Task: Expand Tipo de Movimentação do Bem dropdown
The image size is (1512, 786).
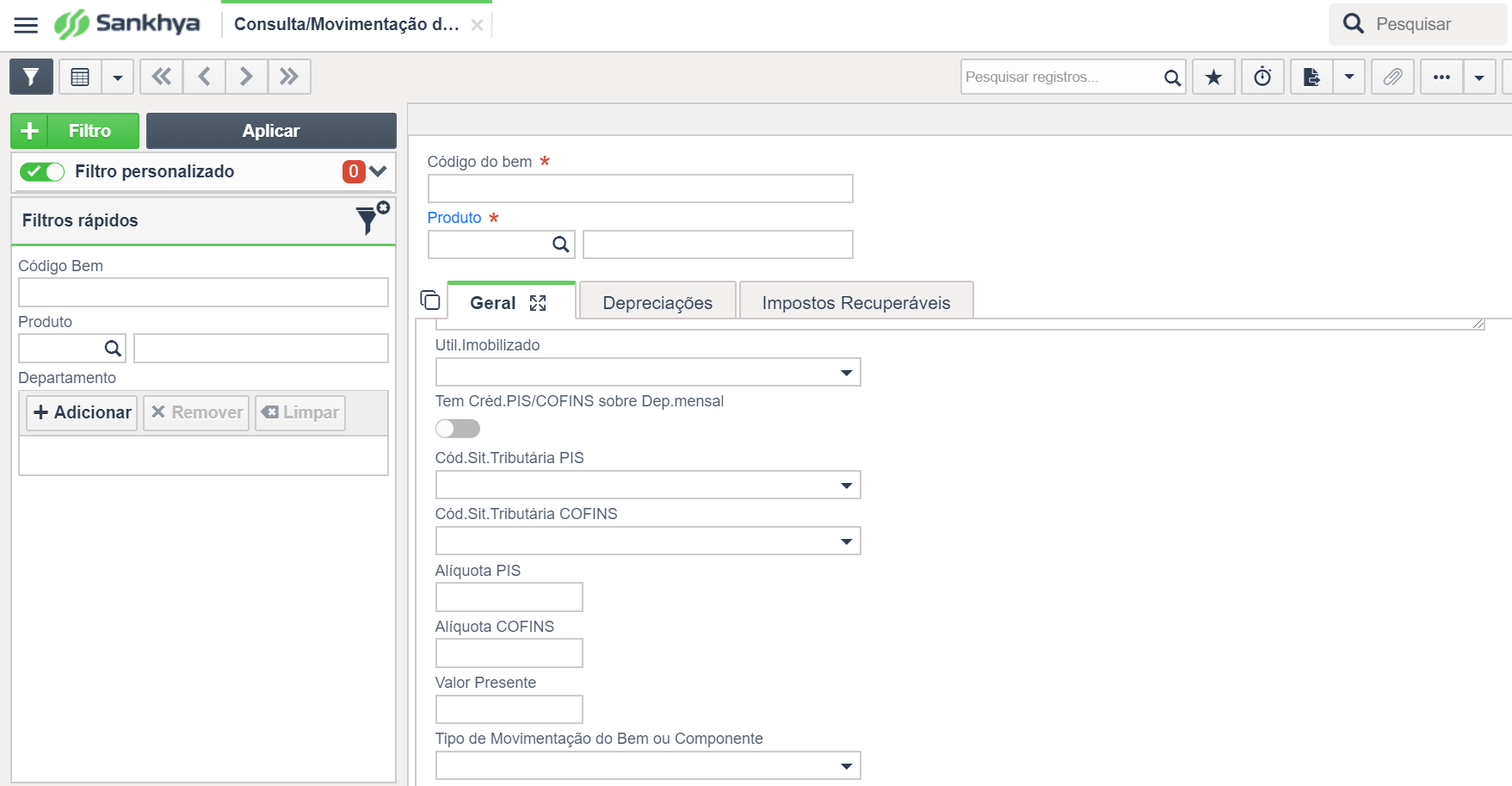Action: [648, 765]
